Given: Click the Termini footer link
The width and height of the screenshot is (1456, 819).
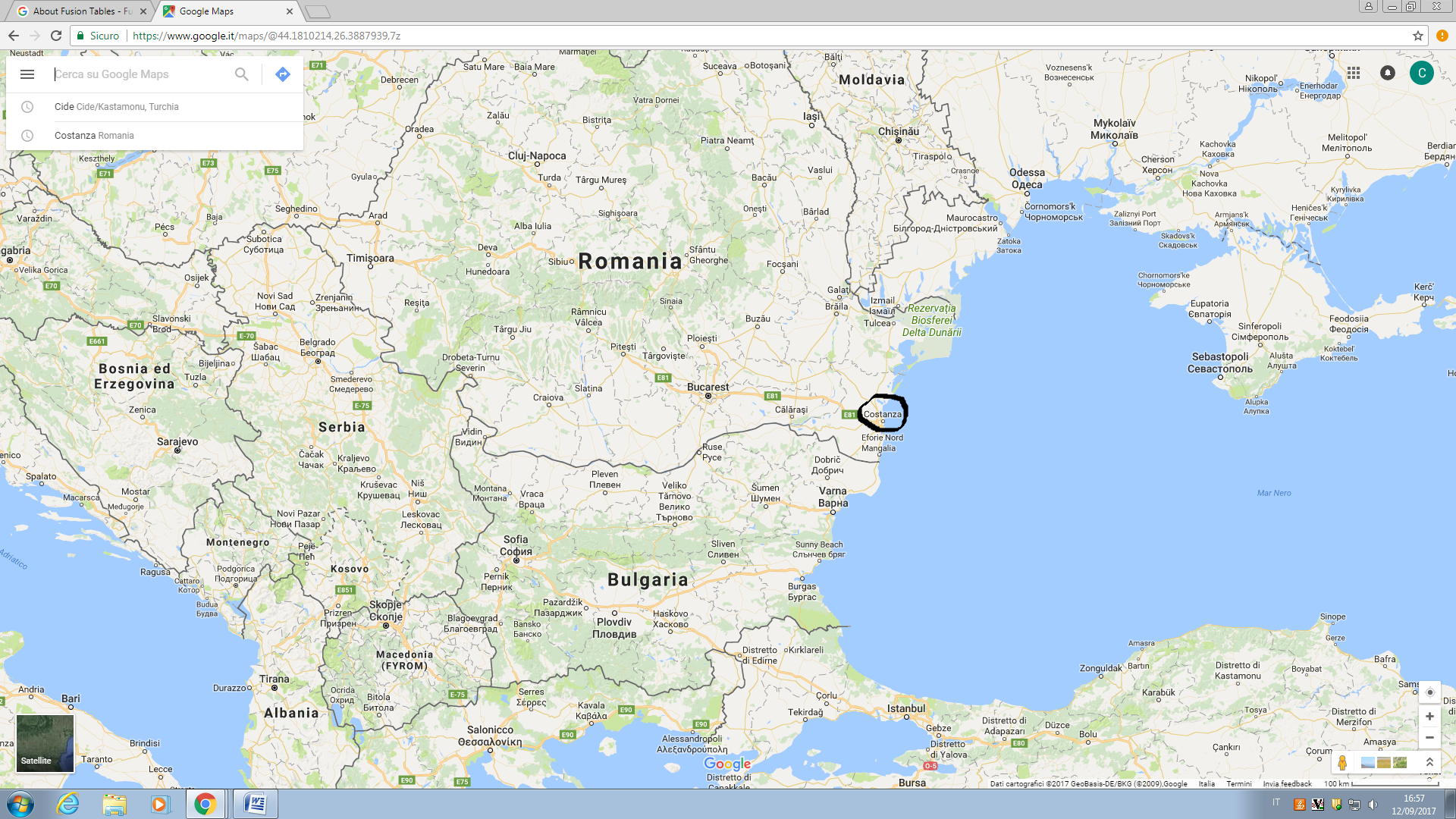Looking at the screenshot, I should point(1239,784).
